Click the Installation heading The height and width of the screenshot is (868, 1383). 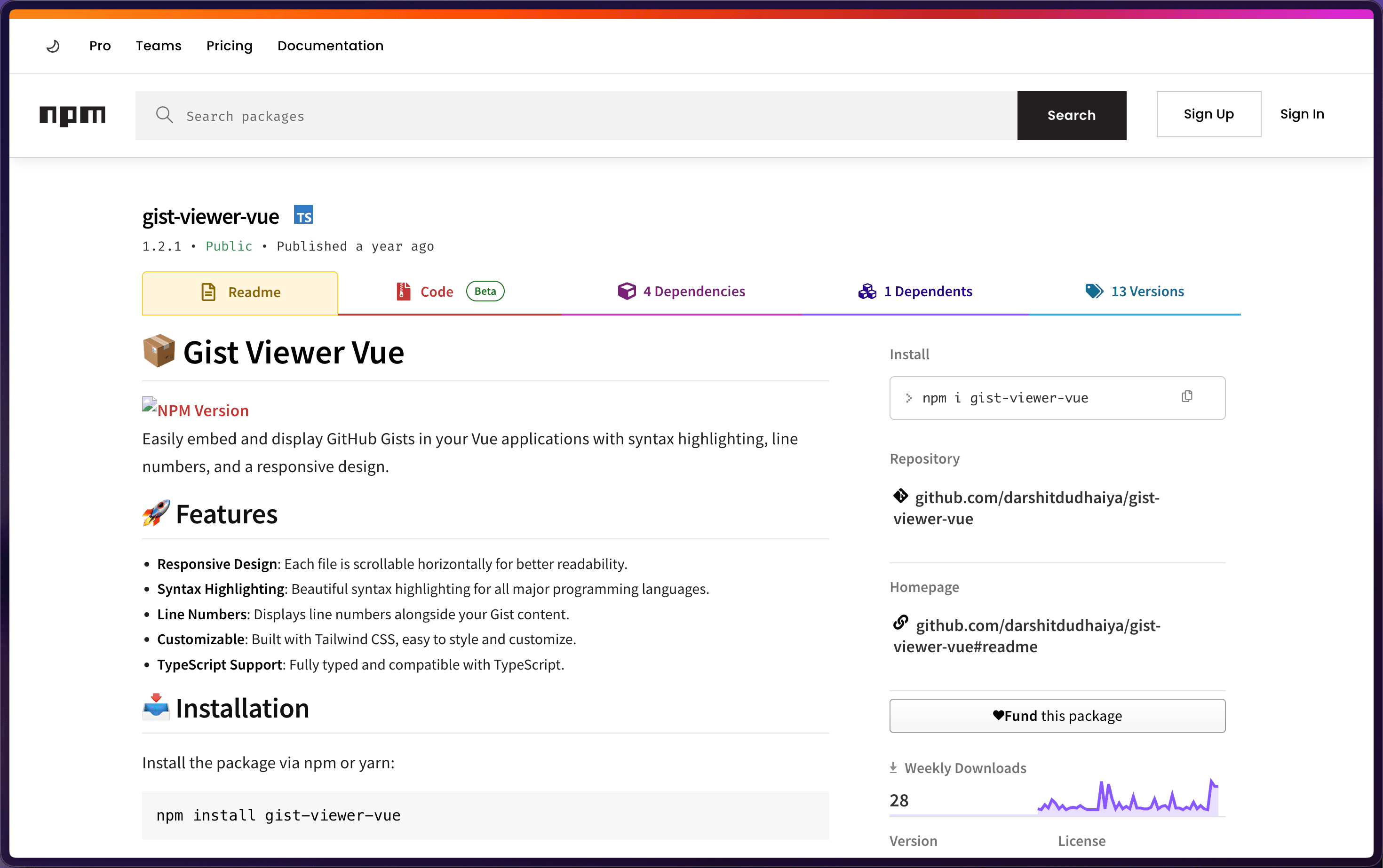pyautogui.click(x=242, y=708)
